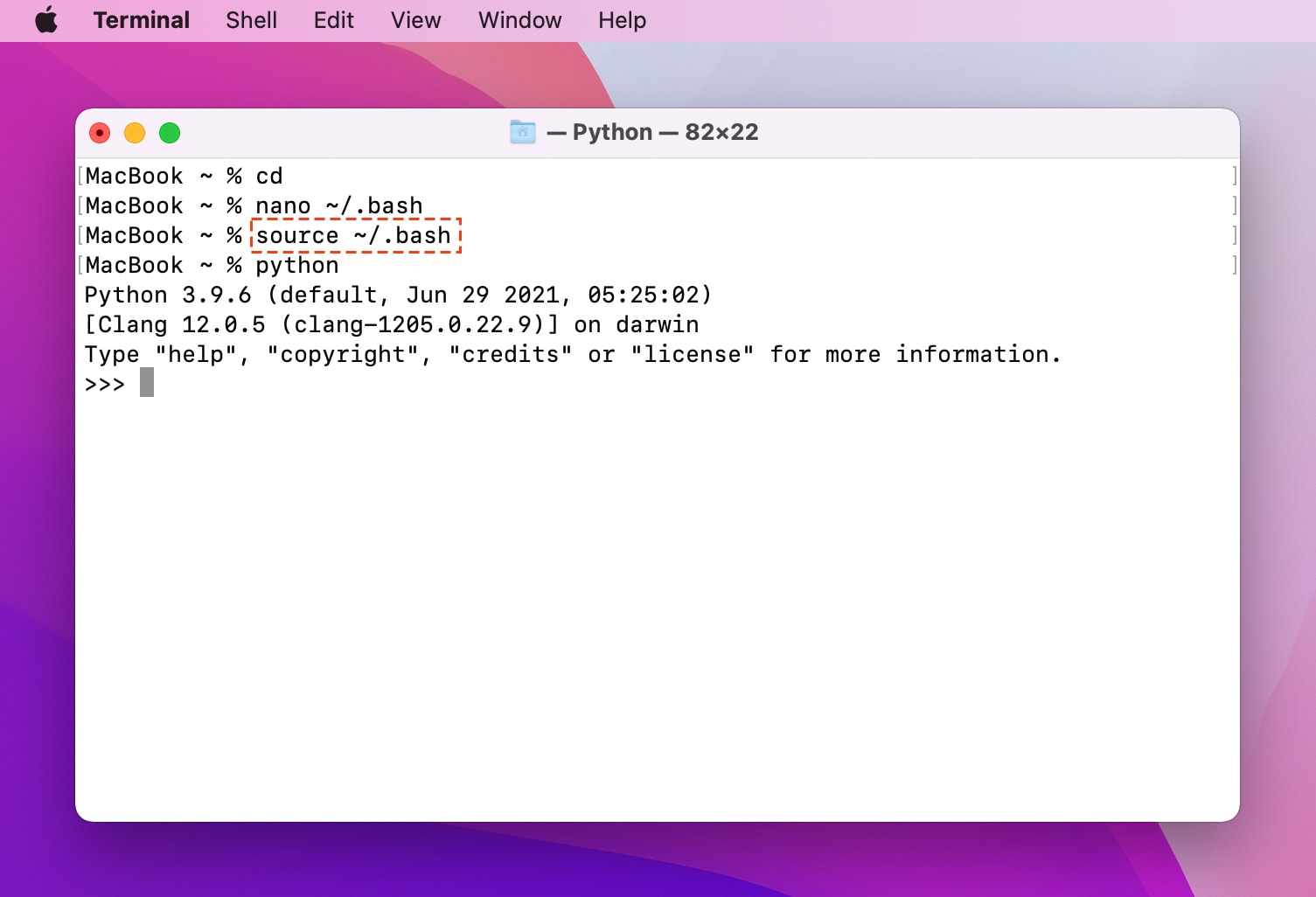Open the View menu

point(415,19)
